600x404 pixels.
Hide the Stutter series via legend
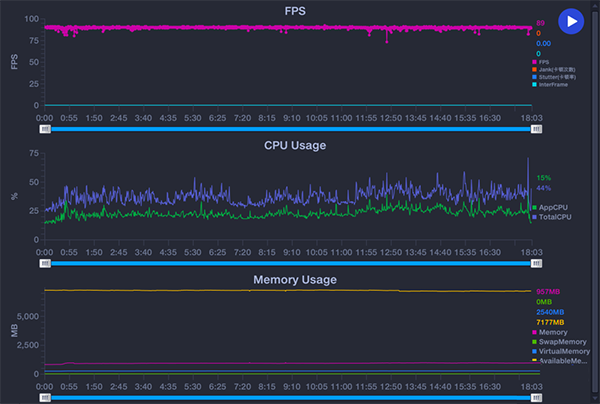(534, 77)
